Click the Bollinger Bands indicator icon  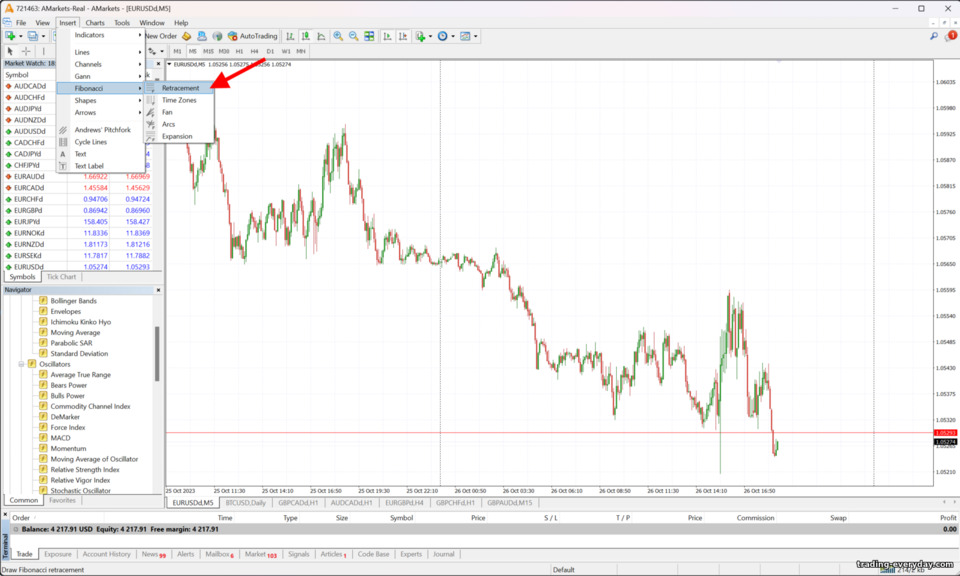pos(43,301)
